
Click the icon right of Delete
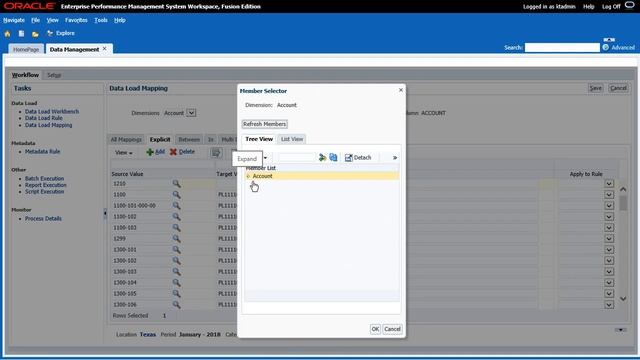[x=216, y=153]
